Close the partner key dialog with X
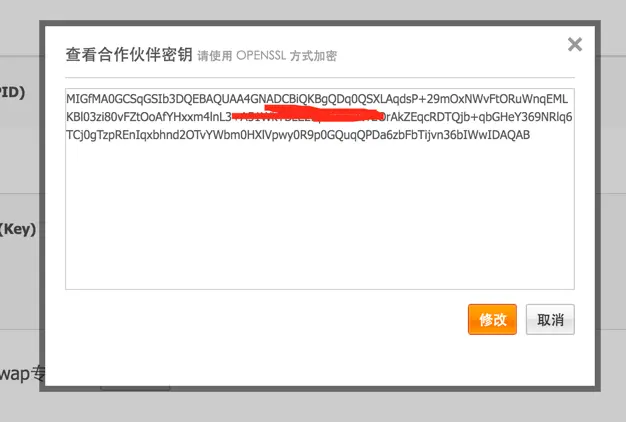The height and width of the screenshot is (422, 626). pos(575,44)
